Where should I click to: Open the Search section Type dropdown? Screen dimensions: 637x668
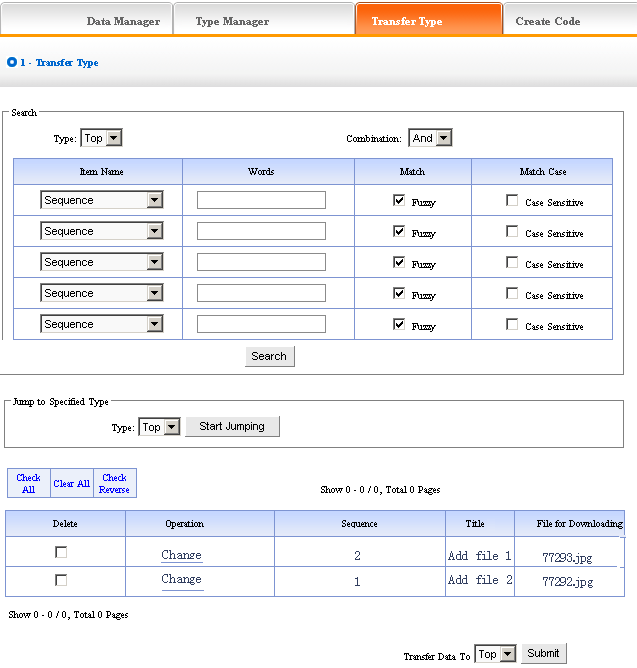point(101,138)
